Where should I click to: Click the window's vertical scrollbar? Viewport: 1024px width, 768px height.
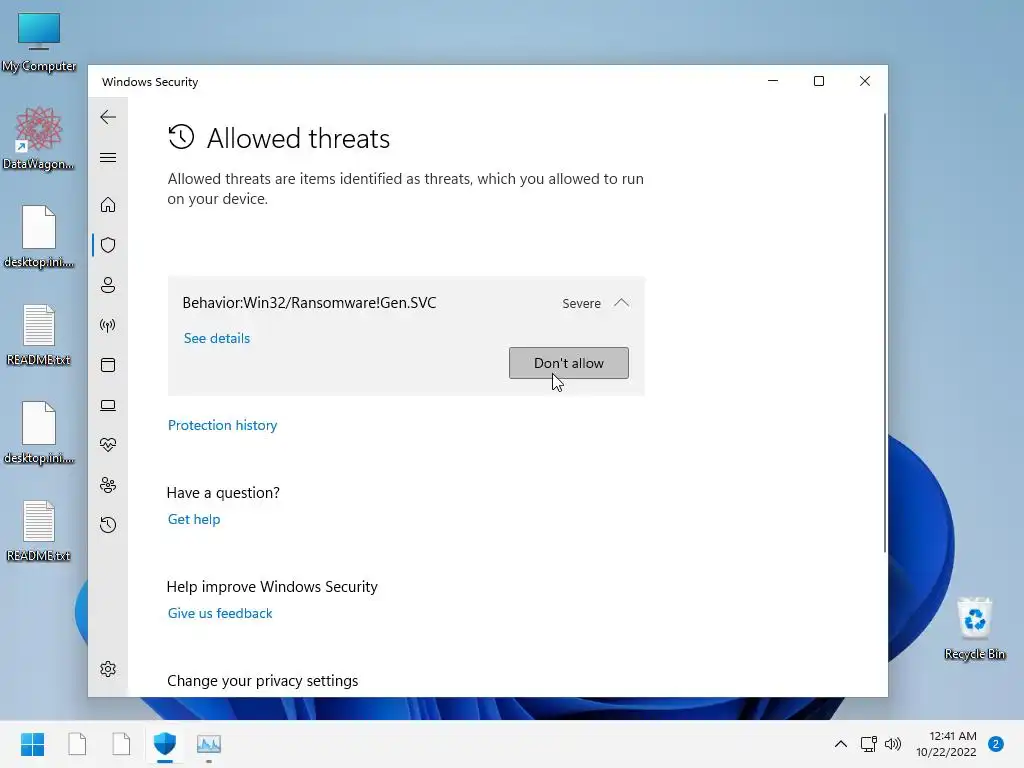point(885,333)
